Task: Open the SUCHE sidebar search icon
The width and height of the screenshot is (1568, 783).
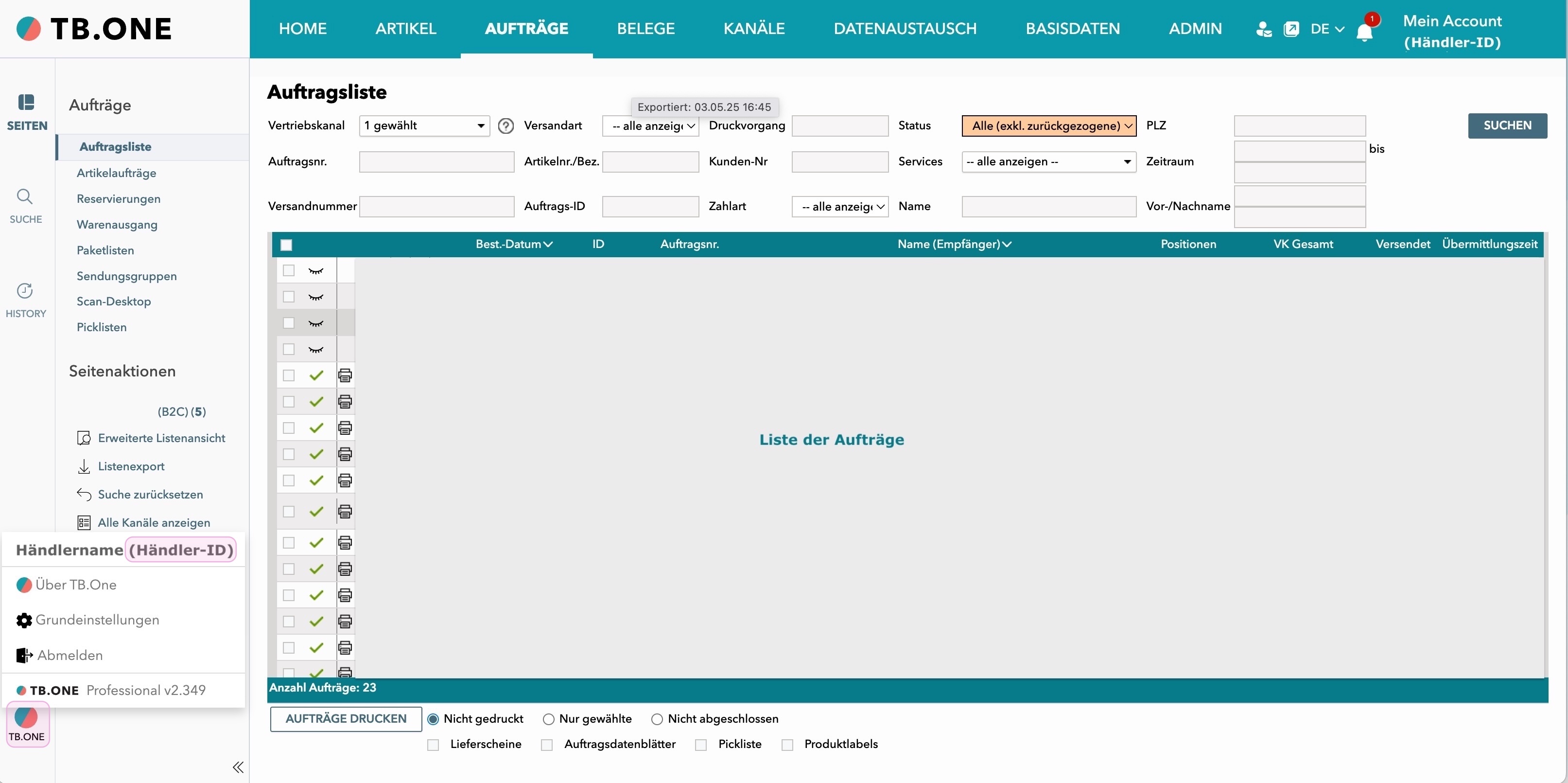Action: 25,196
